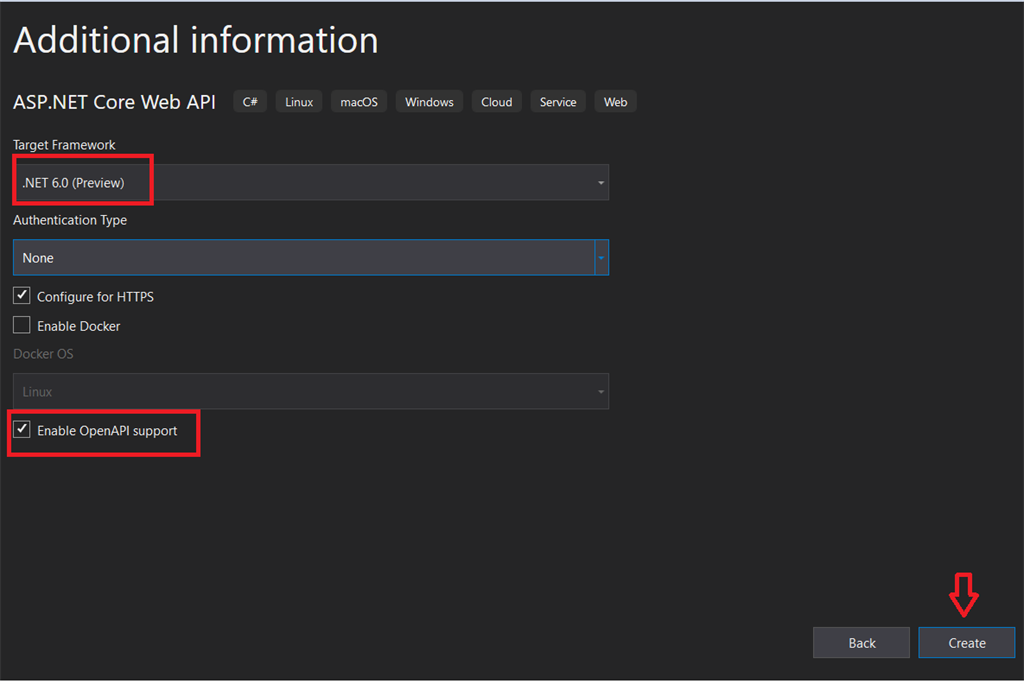Open the Target Framework dropdown
Viewport: 1024px width, 684px height.
click(x=311, y=182)
